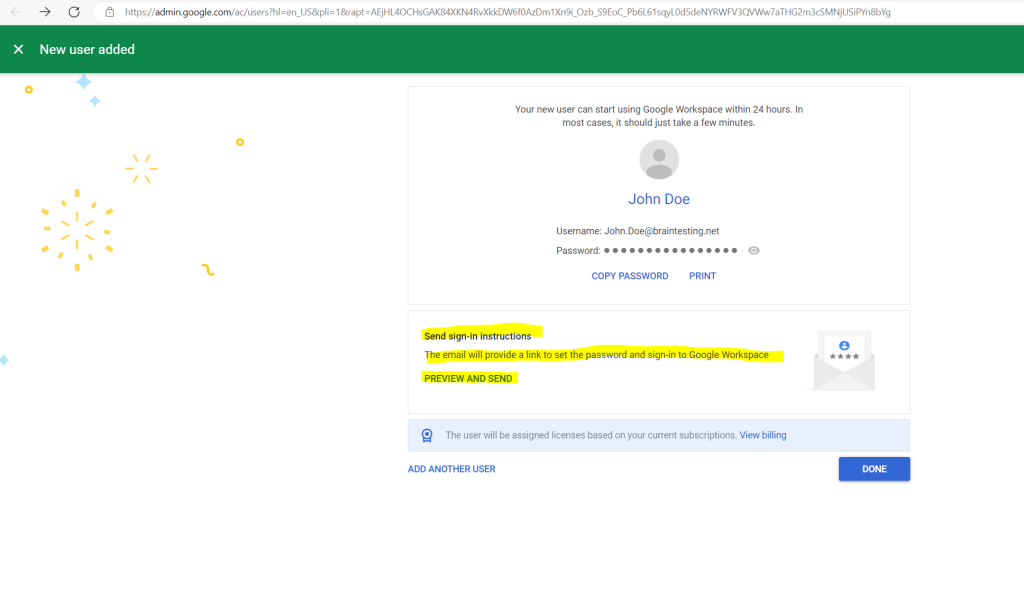Image resolution: width=1024 pixels, height=595 pixels.
Task: Click the hidden password dots
Action: [671, 250]
